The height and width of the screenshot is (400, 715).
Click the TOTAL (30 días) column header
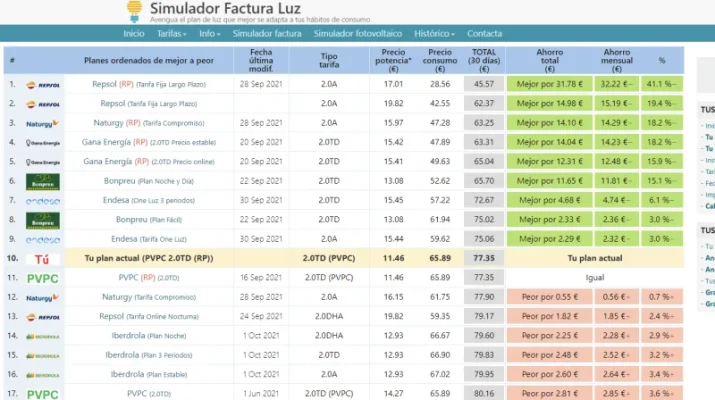pos(484,60)
